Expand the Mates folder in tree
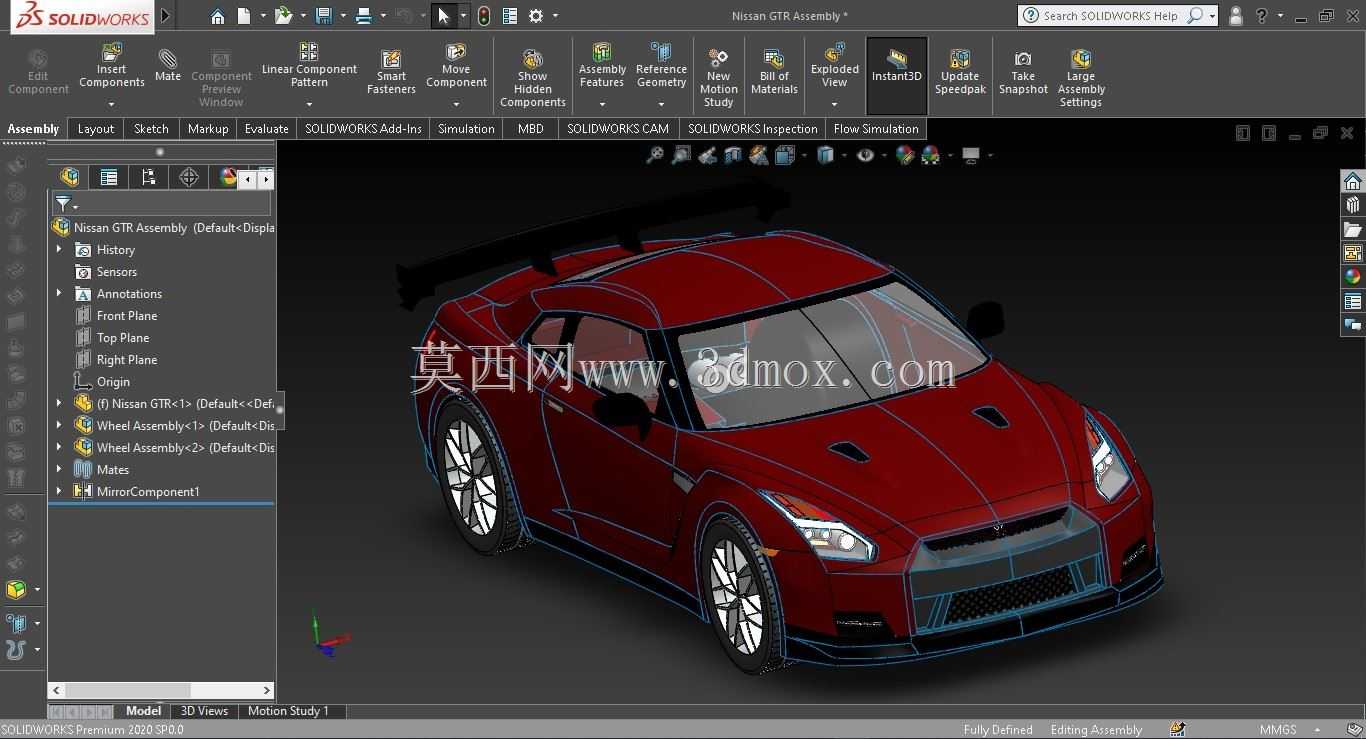Image resolution: width=1366 pixels, height=739 pixels. click(x=59, y=469)
